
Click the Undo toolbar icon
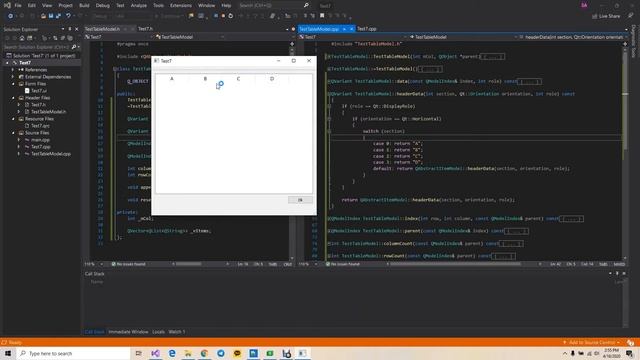tap(68, 16)
